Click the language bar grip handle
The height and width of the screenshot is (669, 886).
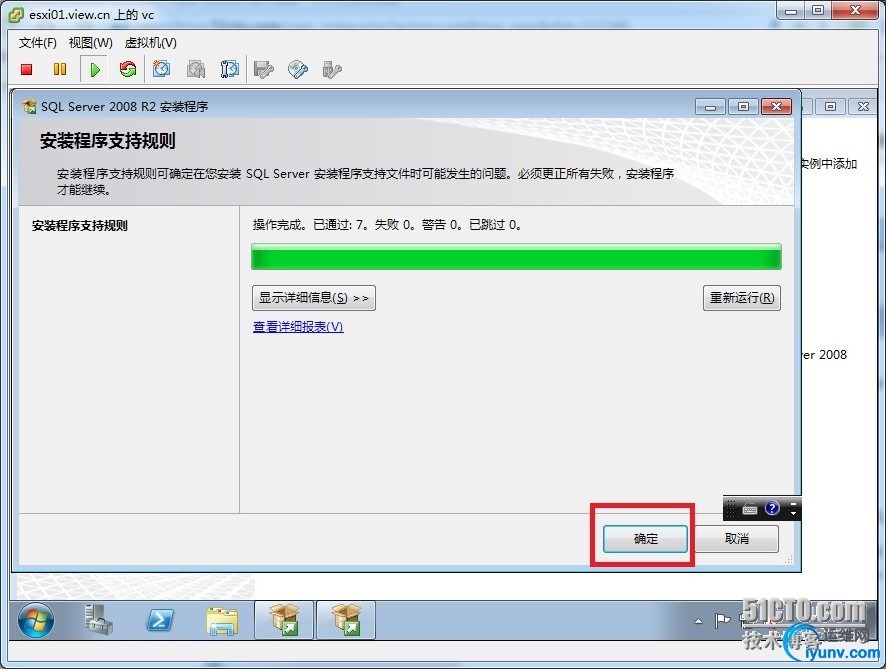pos(731,509)
